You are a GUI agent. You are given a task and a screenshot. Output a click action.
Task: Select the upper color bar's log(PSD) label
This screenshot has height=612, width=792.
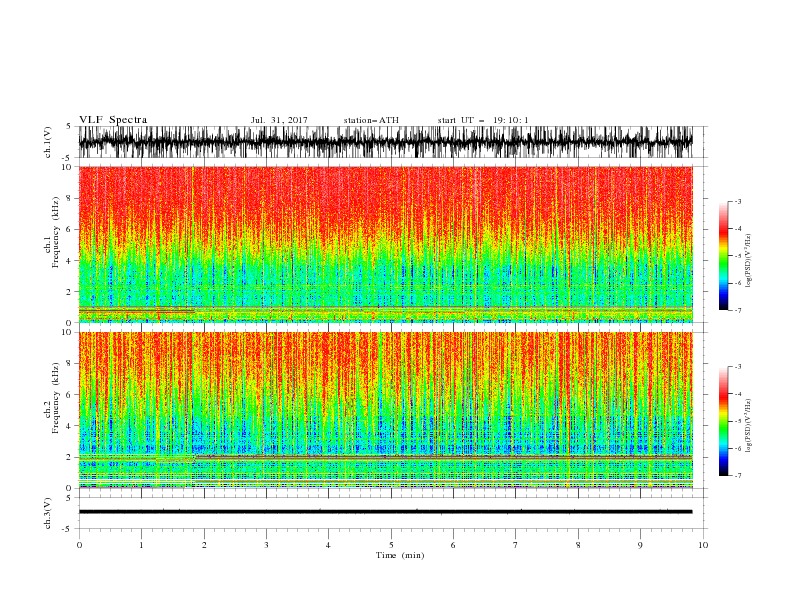pos(749,261)
